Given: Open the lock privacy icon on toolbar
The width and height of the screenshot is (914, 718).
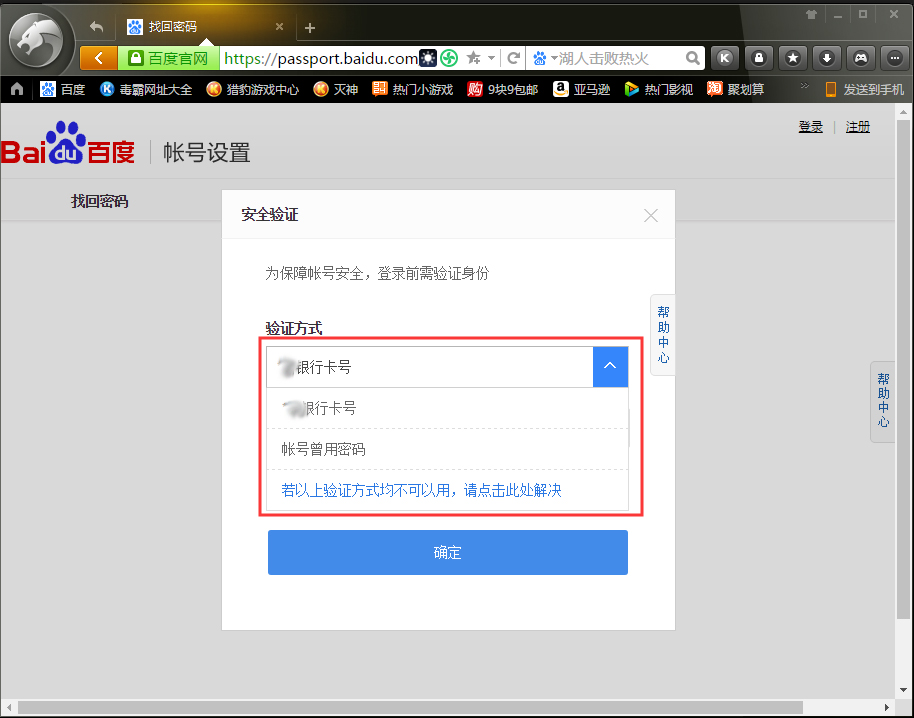Looking at the screenshot, I should (758, 58).
